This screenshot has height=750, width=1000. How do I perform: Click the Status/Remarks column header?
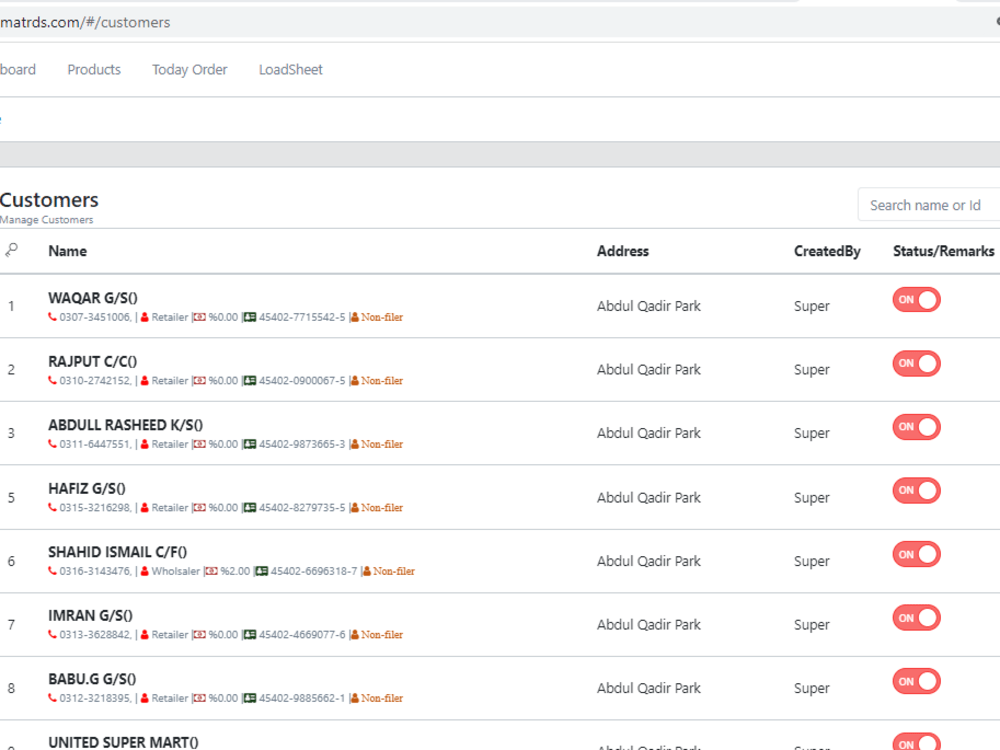pyautogui.click(x=943, y=251)
